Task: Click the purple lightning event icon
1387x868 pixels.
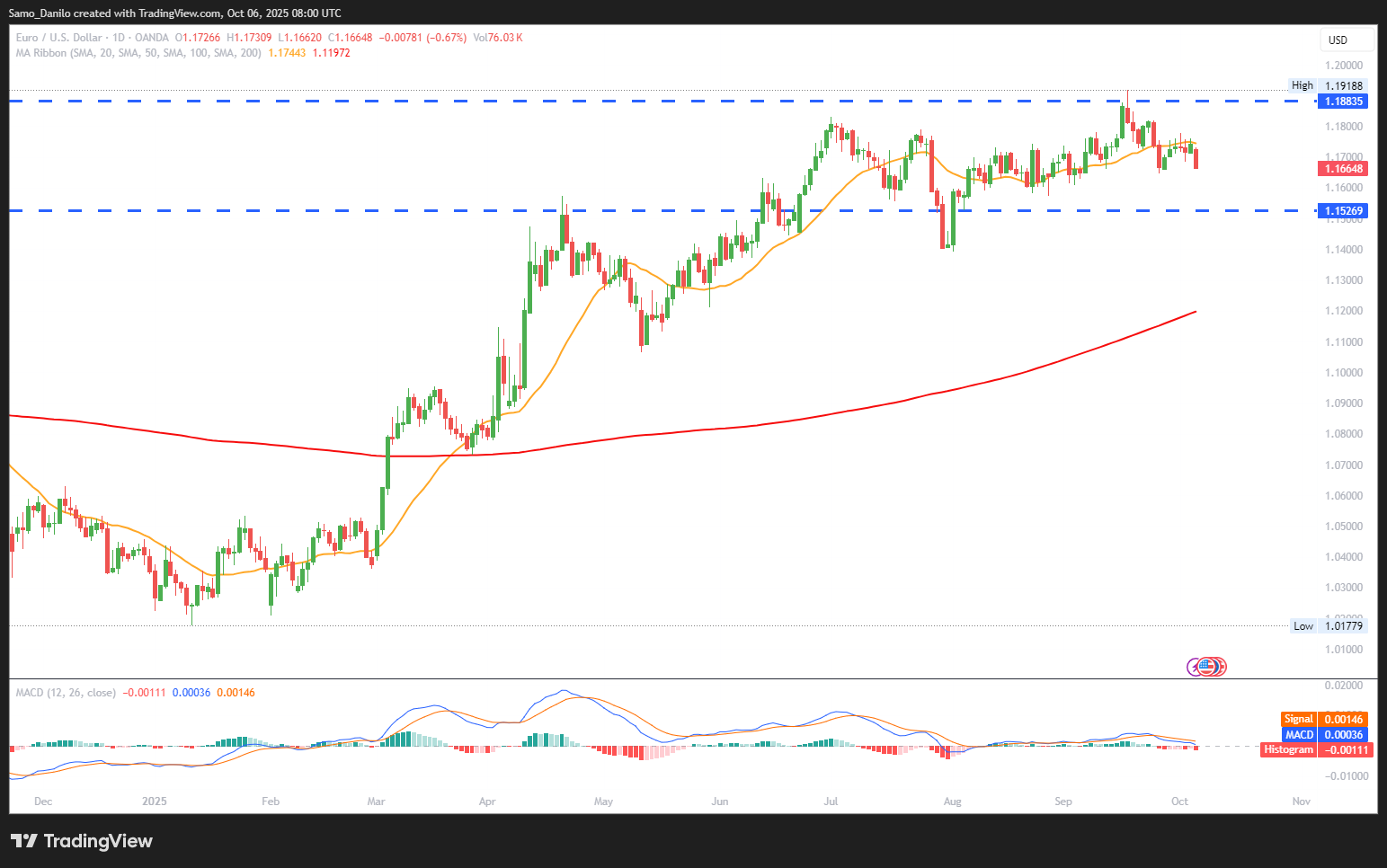Action: click(x=1196, y=667)
